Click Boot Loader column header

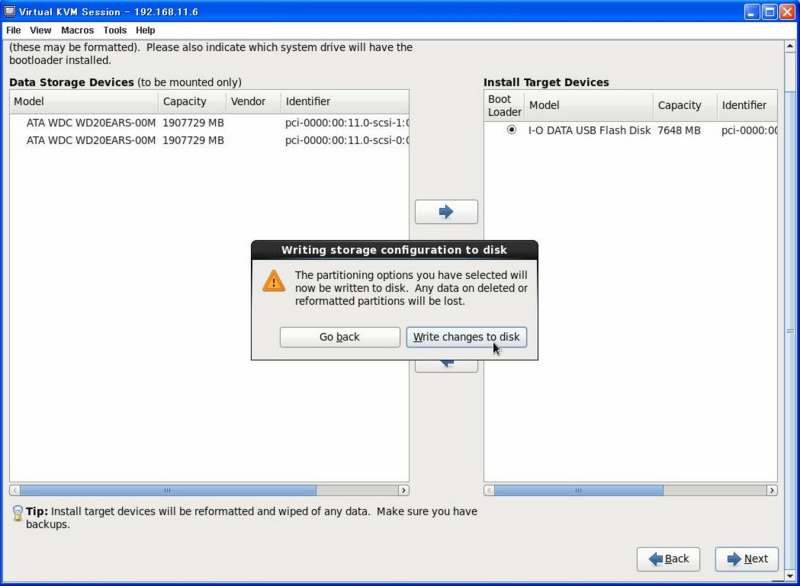(x=505, y=106)
